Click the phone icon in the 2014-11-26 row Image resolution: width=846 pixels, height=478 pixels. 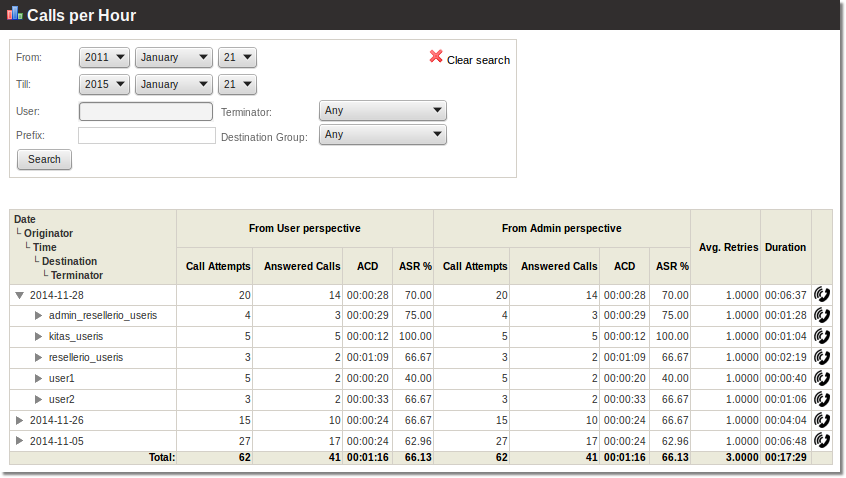[822, 420]
